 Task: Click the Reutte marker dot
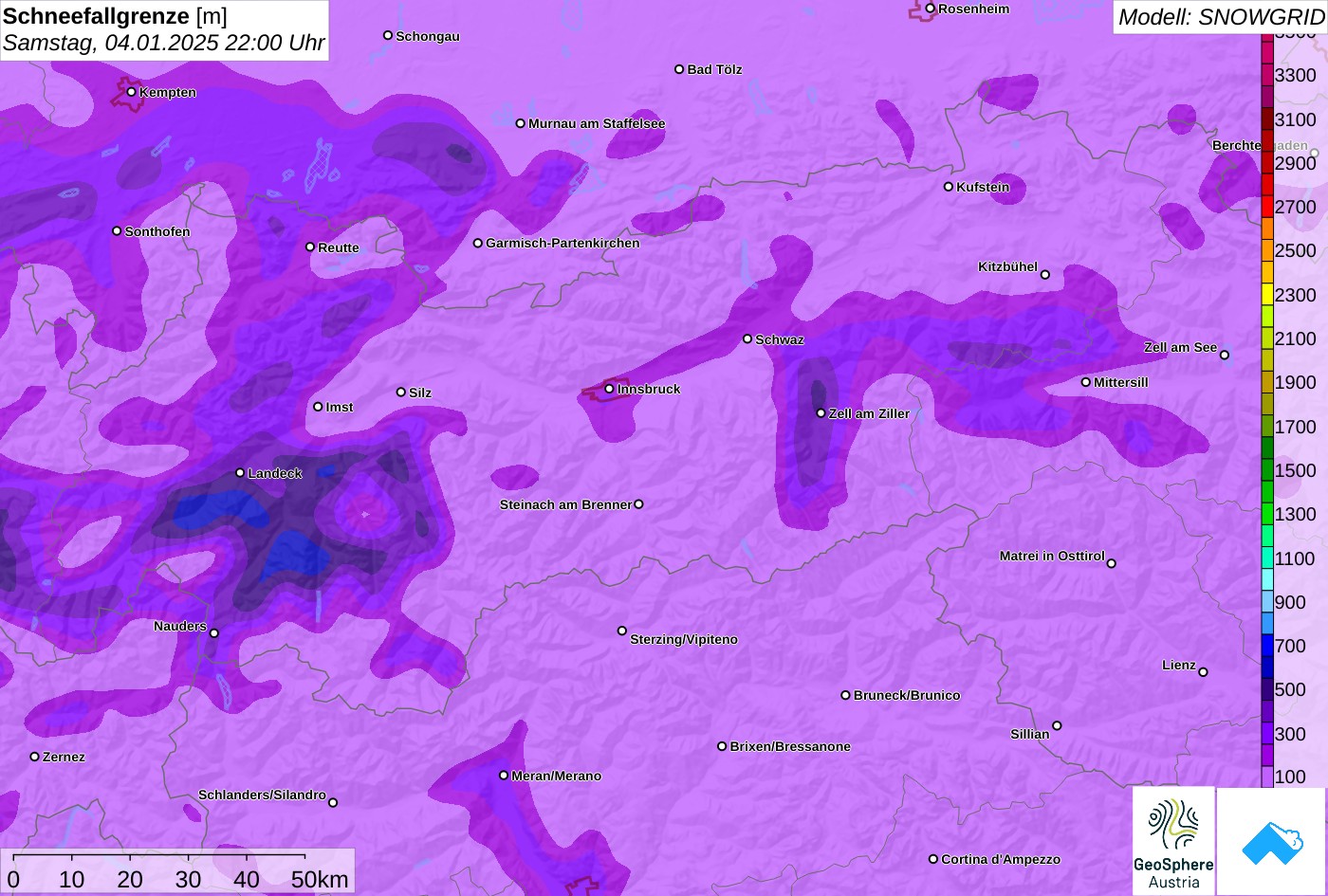[x=310, y=247]
